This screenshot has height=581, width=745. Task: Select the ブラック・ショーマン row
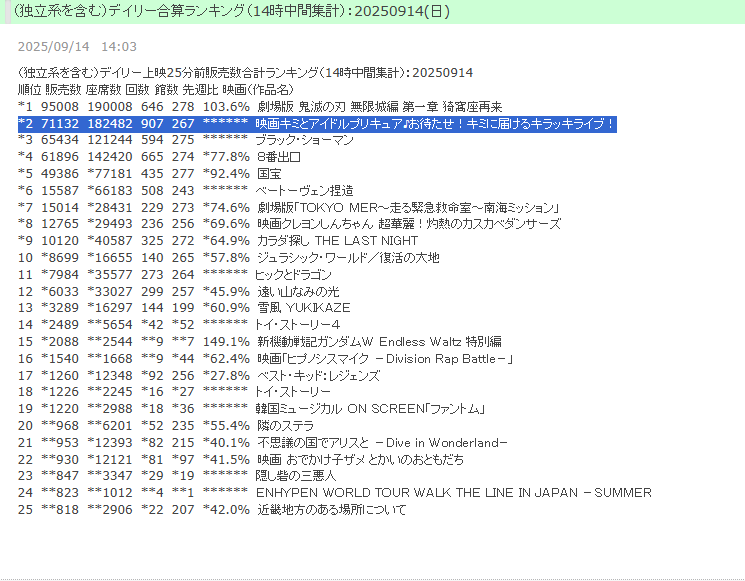coord(186,140)
